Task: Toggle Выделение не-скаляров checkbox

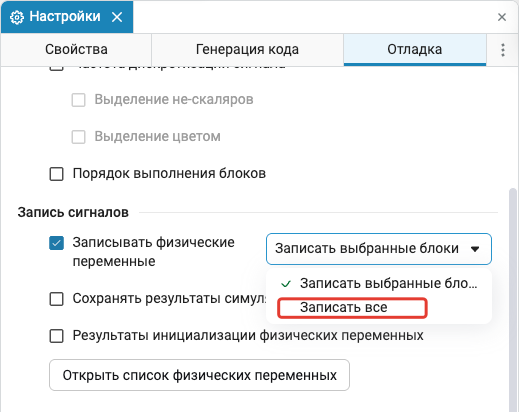Action: click(78, 100)
